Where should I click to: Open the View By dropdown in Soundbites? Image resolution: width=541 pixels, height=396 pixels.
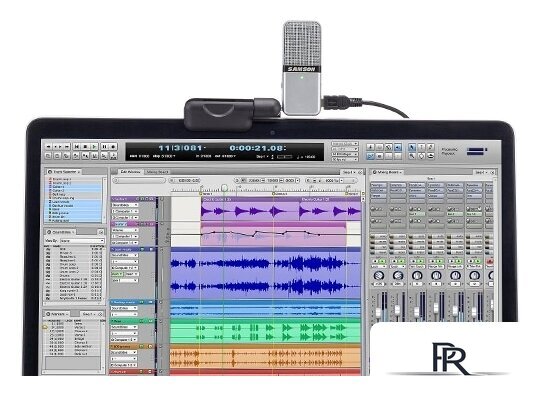pos(82,241)
